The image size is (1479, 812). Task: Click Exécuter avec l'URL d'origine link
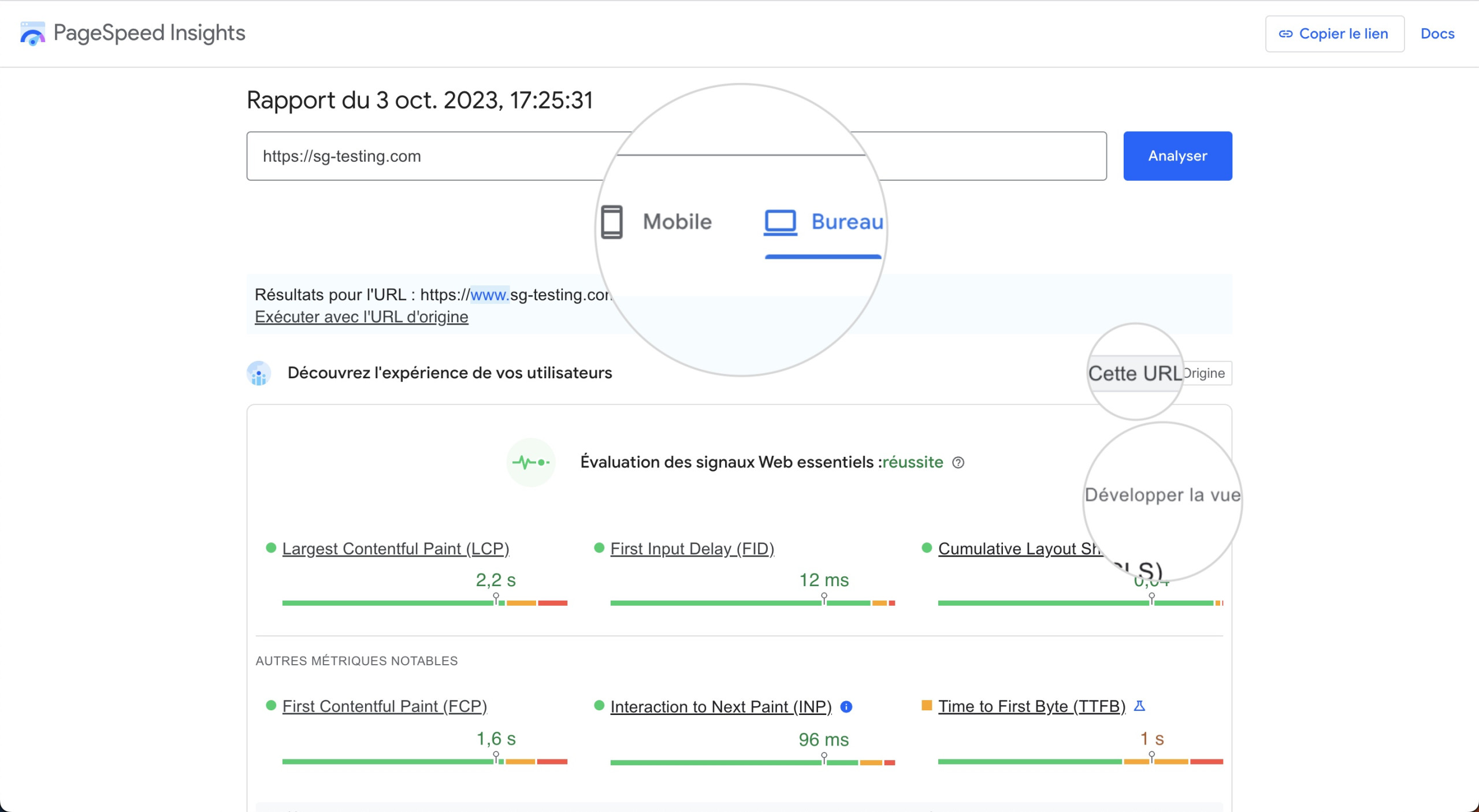tap(362, 317)
